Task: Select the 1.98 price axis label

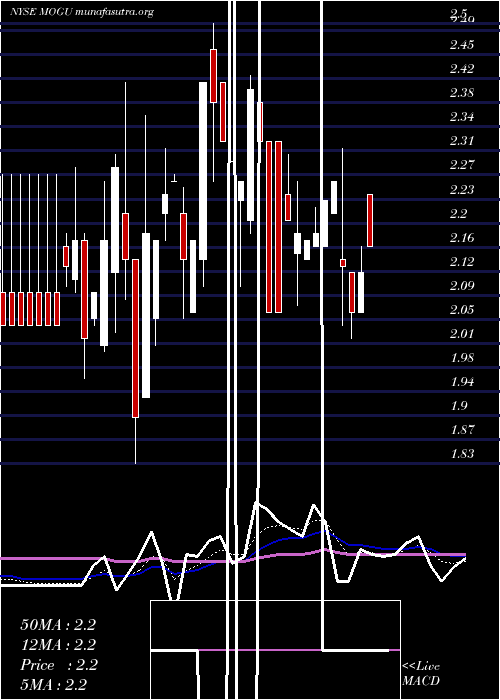Action: (462, 358)
